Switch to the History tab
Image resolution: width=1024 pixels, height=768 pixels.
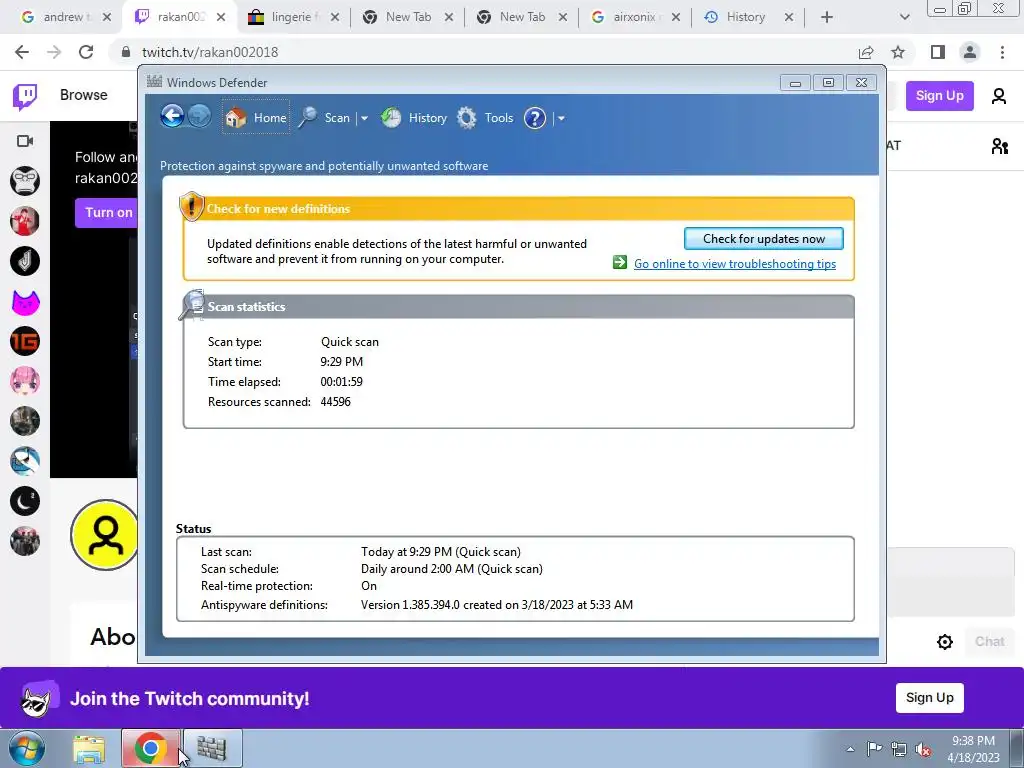pos(748,17)
